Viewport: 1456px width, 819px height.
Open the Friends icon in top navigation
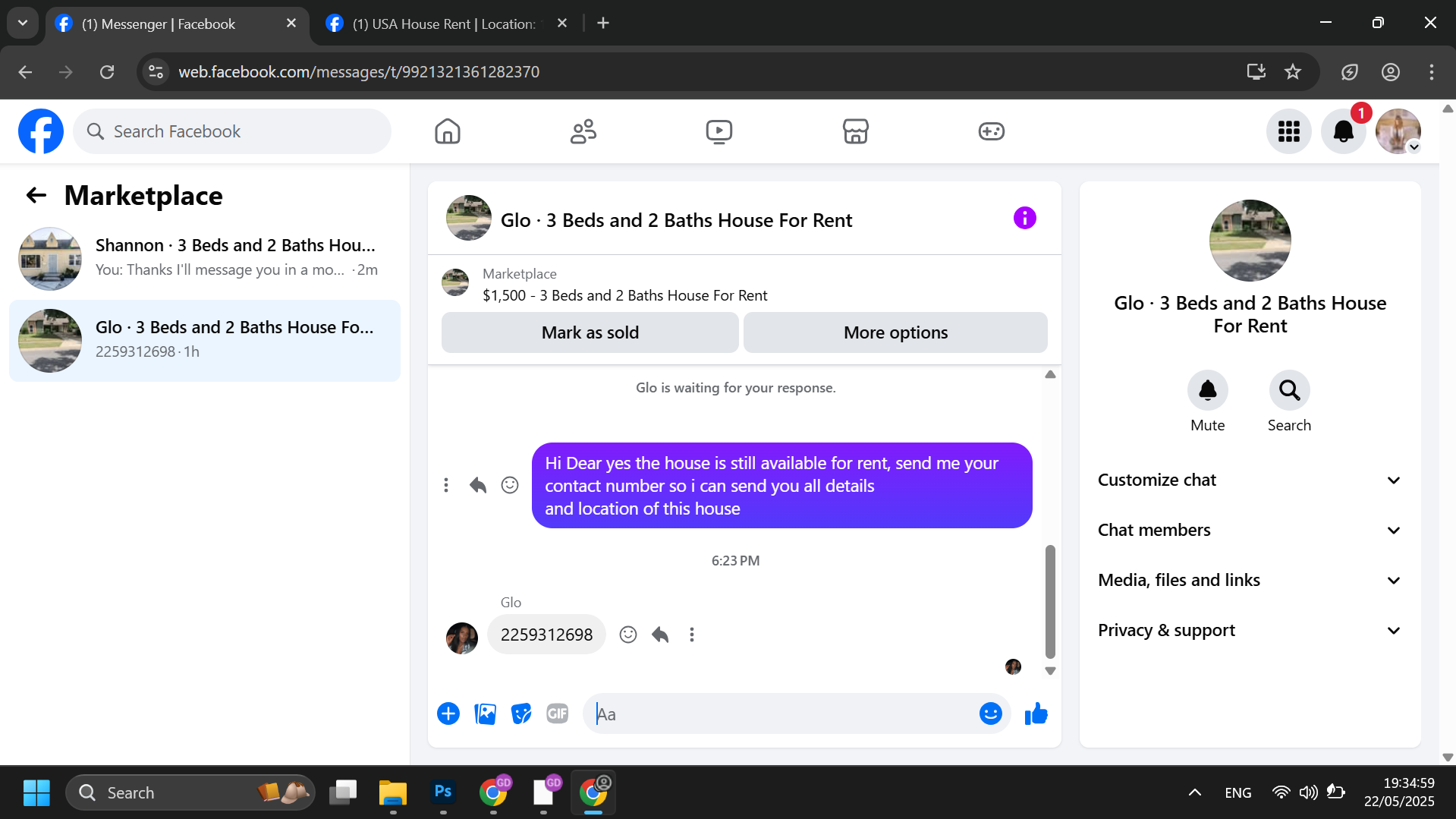583,131
